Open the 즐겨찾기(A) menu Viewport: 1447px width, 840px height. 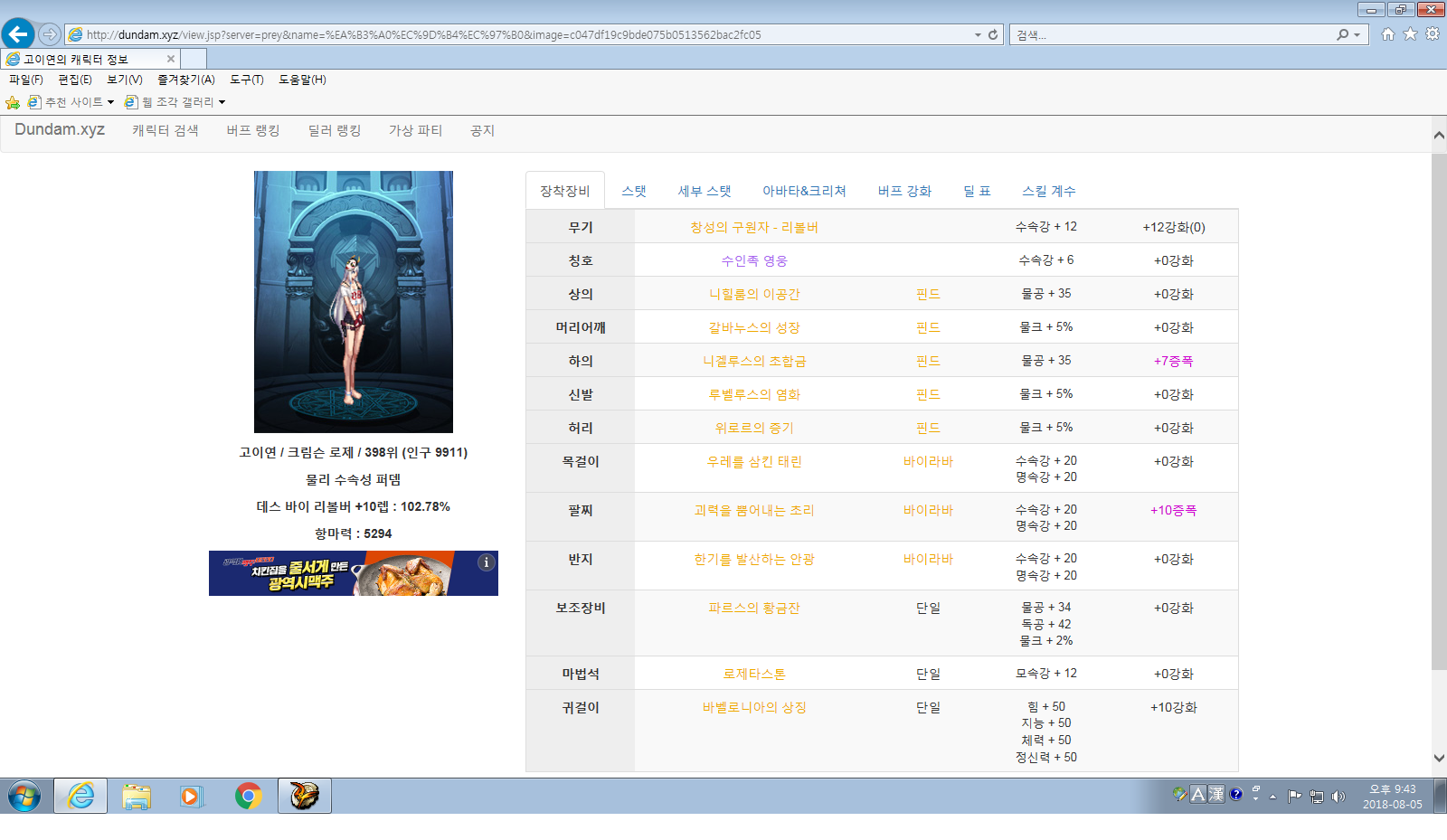(186, 80)
